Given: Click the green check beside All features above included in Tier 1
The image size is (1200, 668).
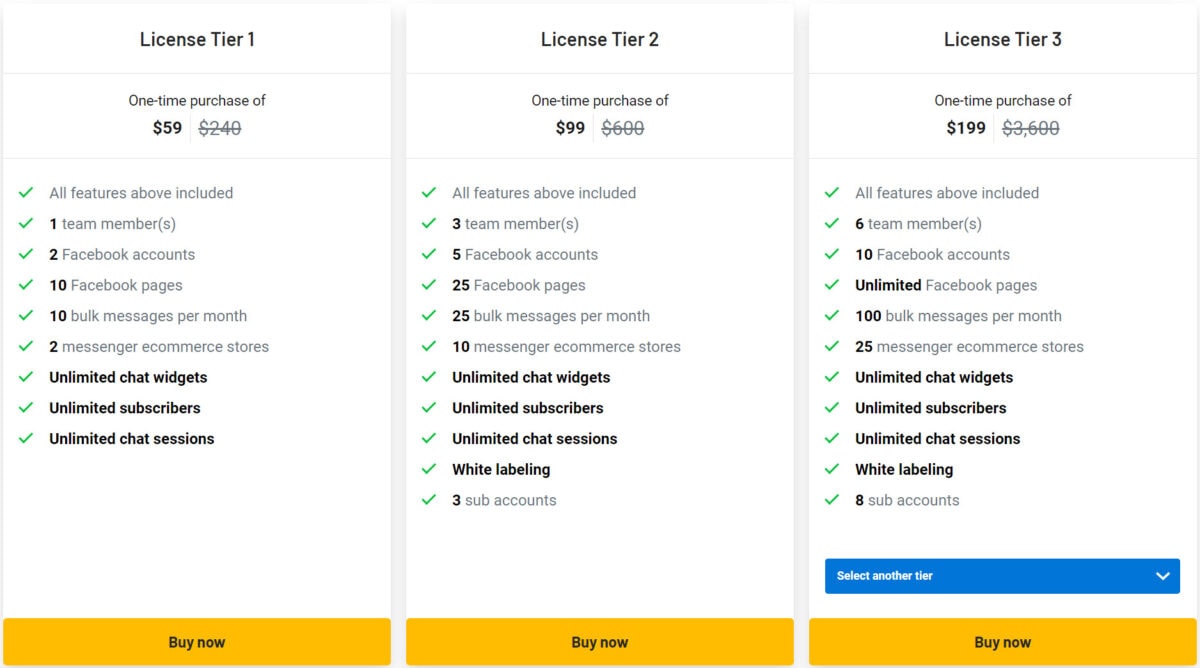Looking at the screenshot, I should click(x=27, y=192).
